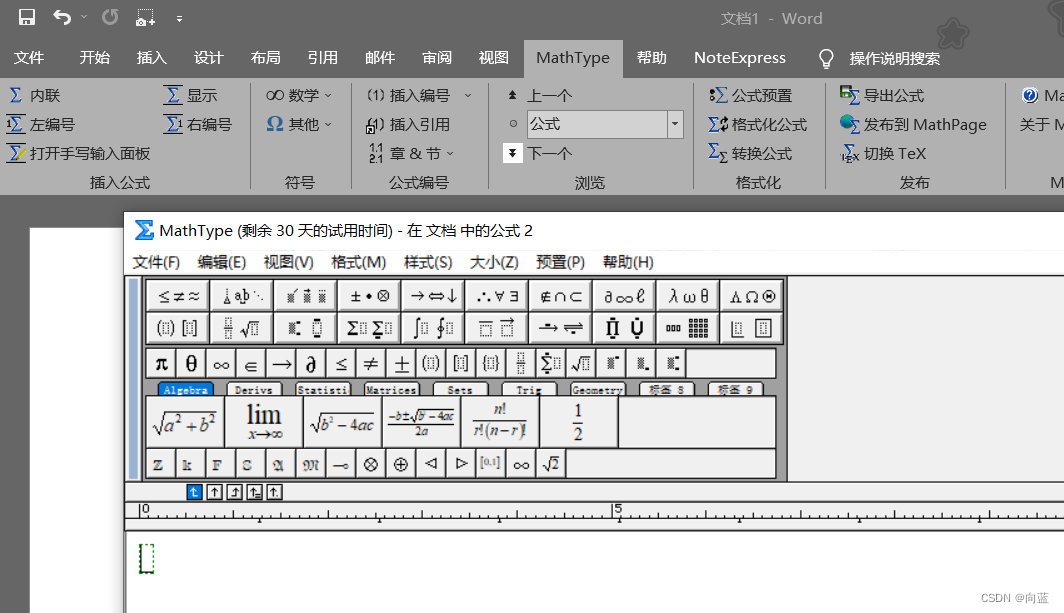The width and height of the screenshot is (1064, 613).
Task: Insert an inline equation with 内联
Action: pos(35,96)
